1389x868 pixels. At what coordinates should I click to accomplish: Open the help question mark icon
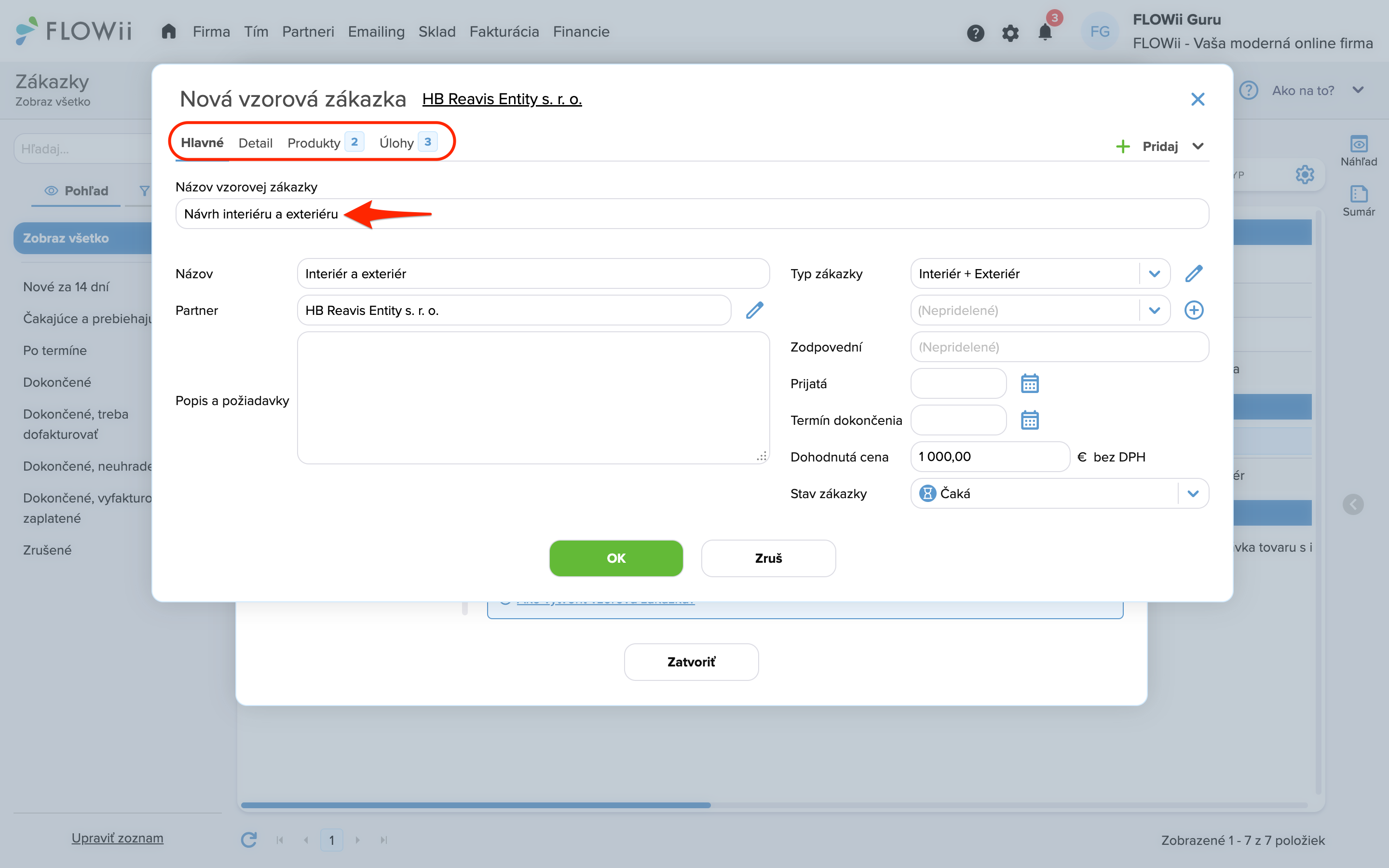tap(975, 33)
